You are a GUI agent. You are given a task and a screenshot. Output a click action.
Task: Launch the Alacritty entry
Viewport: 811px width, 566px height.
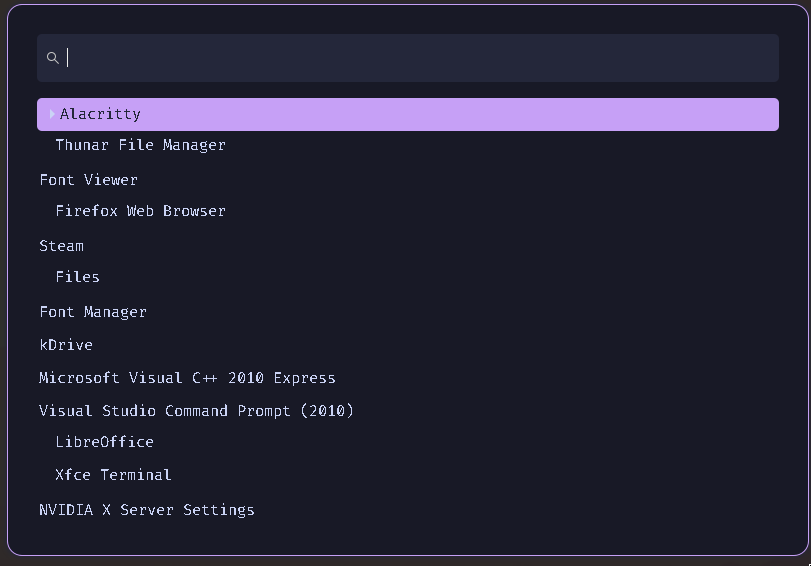[100, 114]
